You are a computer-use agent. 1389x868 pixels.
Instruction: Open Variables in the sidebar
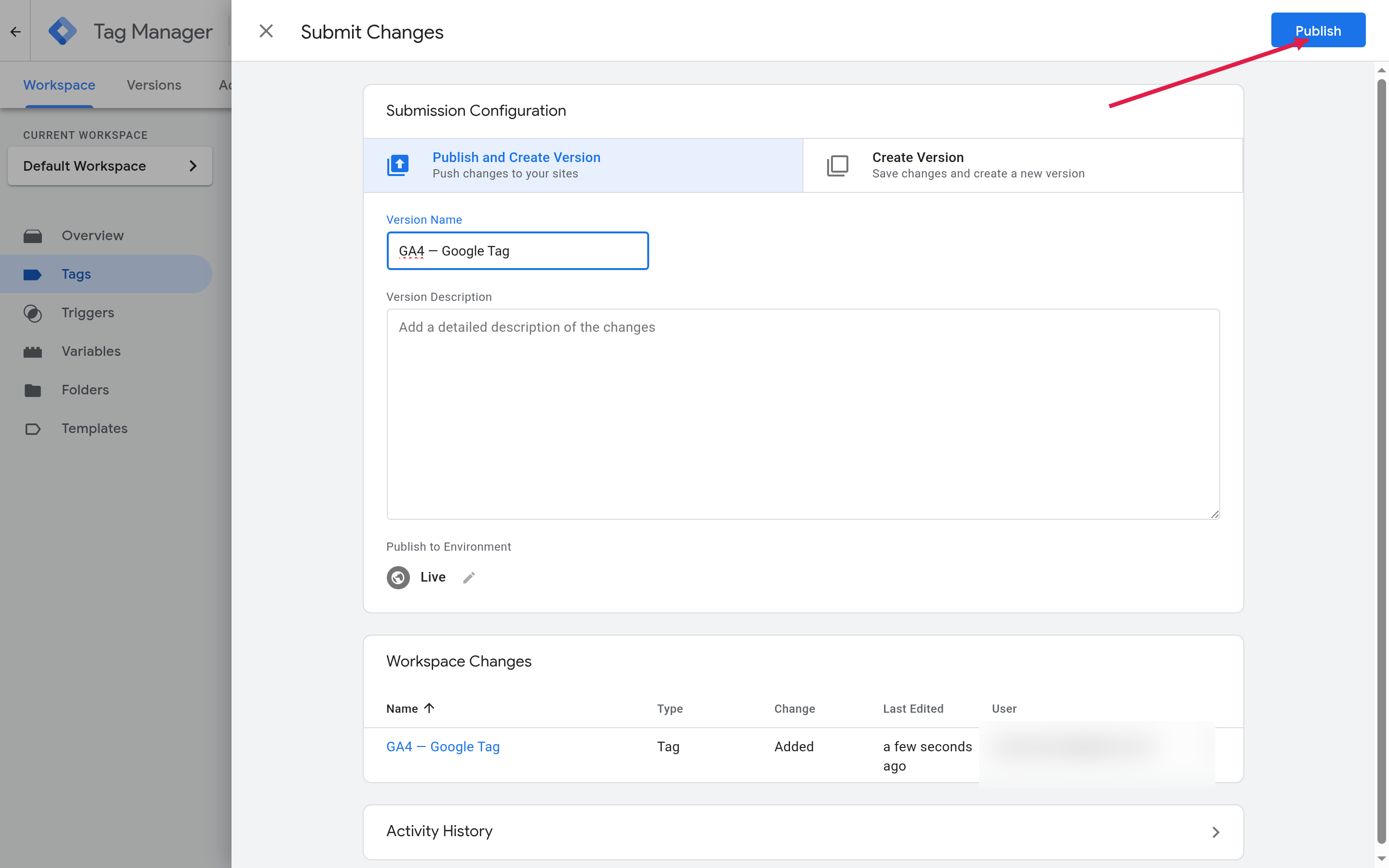(x=91, y=351)
